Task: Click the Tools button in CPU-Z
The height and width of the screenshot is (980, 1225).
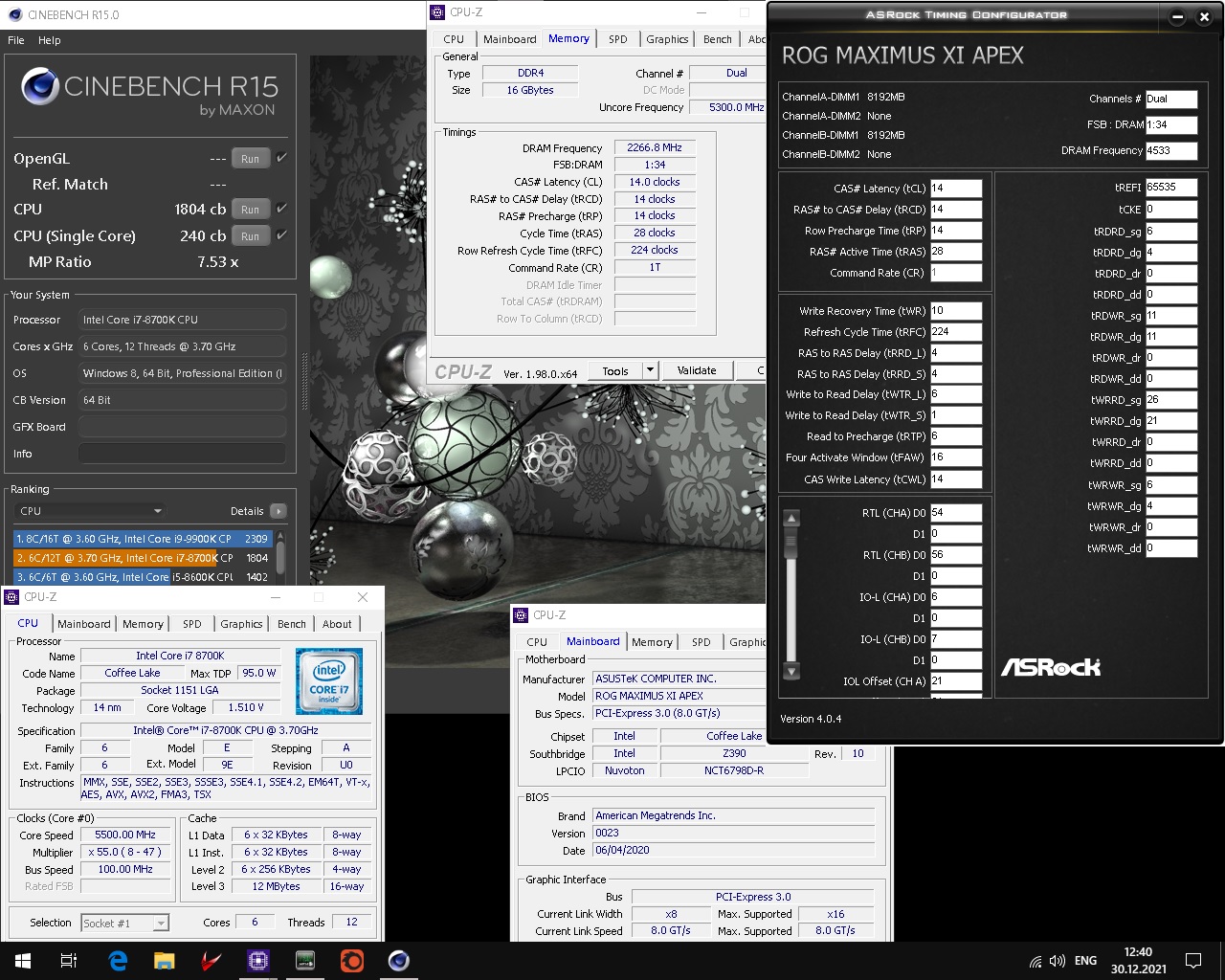Action: [615, 370]
